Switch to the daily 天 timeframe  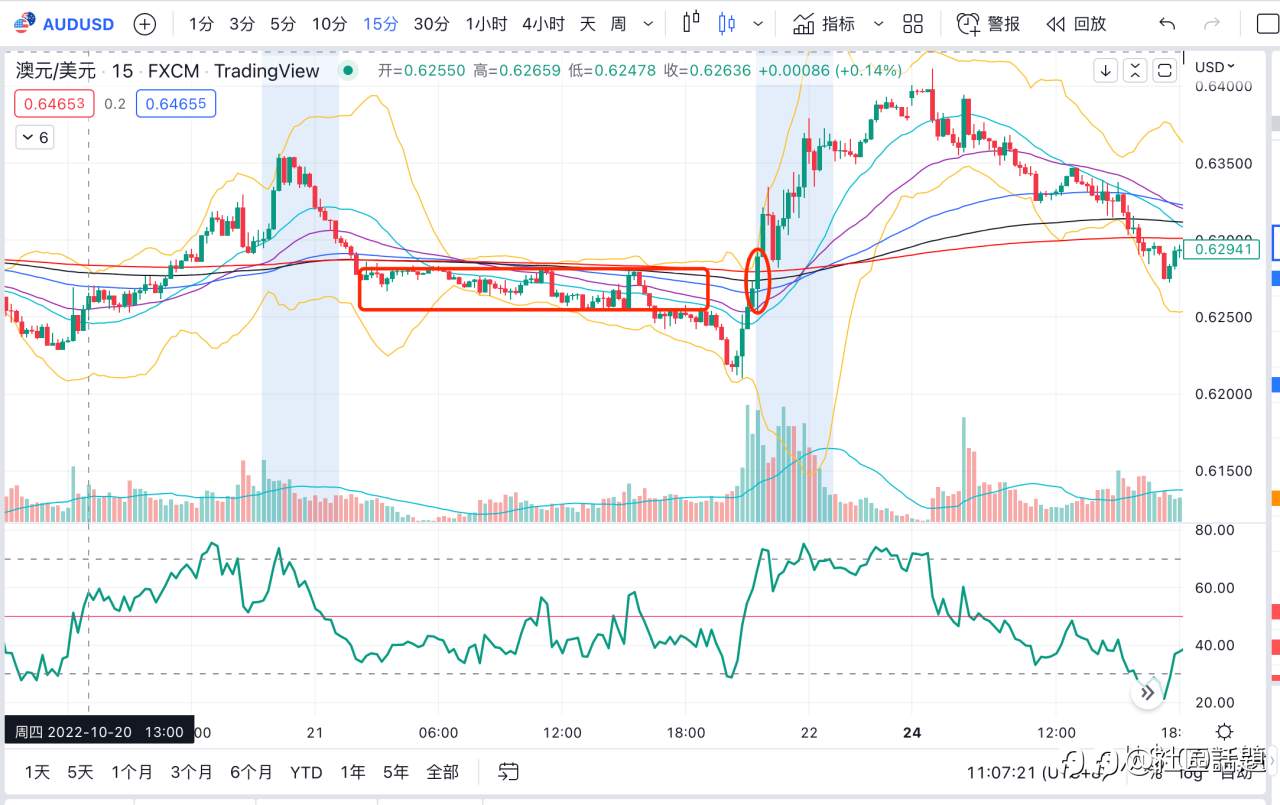[x=588, y=24]
